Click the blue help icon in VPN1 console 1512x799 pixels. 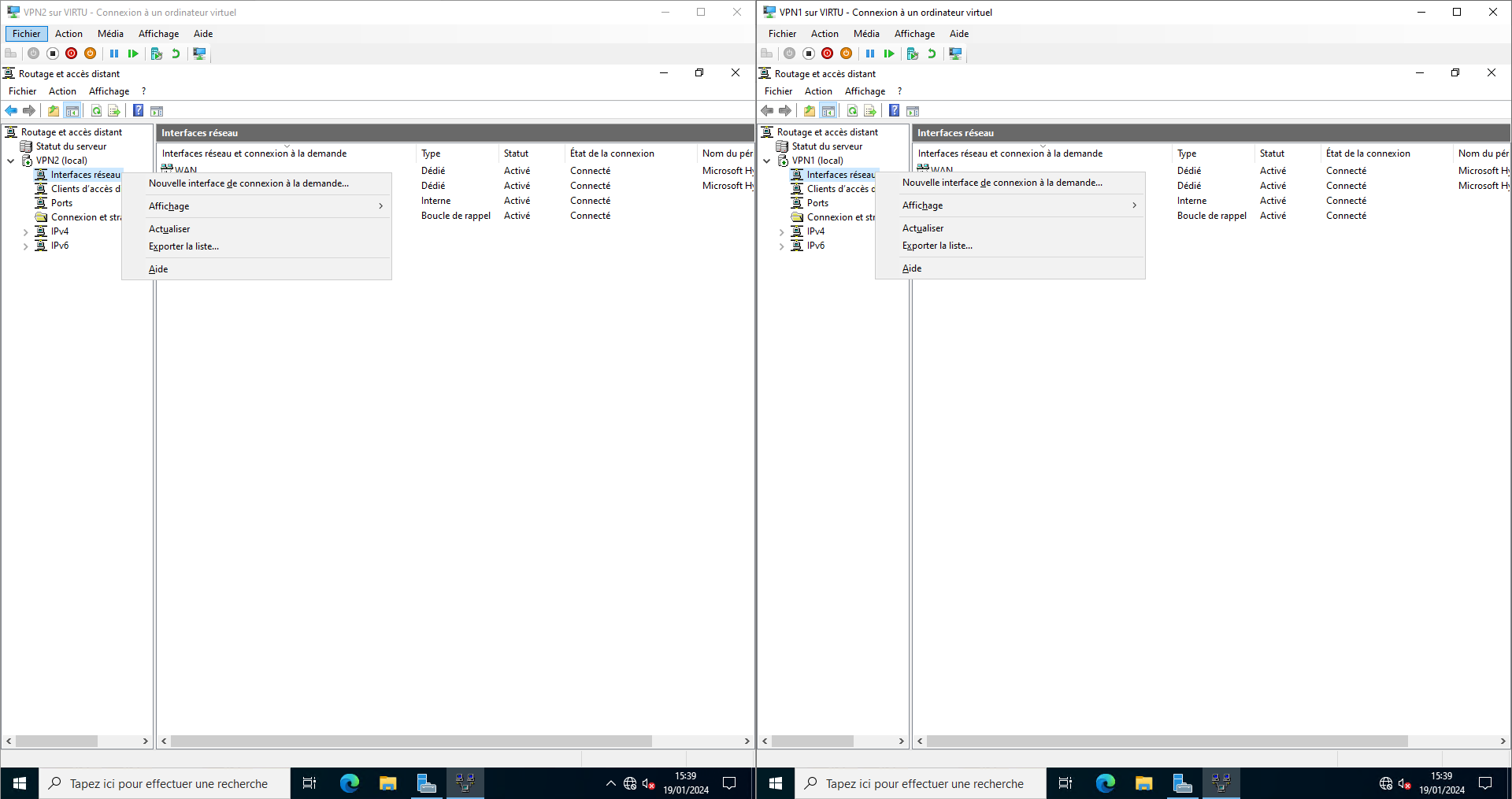coord(895,111)
